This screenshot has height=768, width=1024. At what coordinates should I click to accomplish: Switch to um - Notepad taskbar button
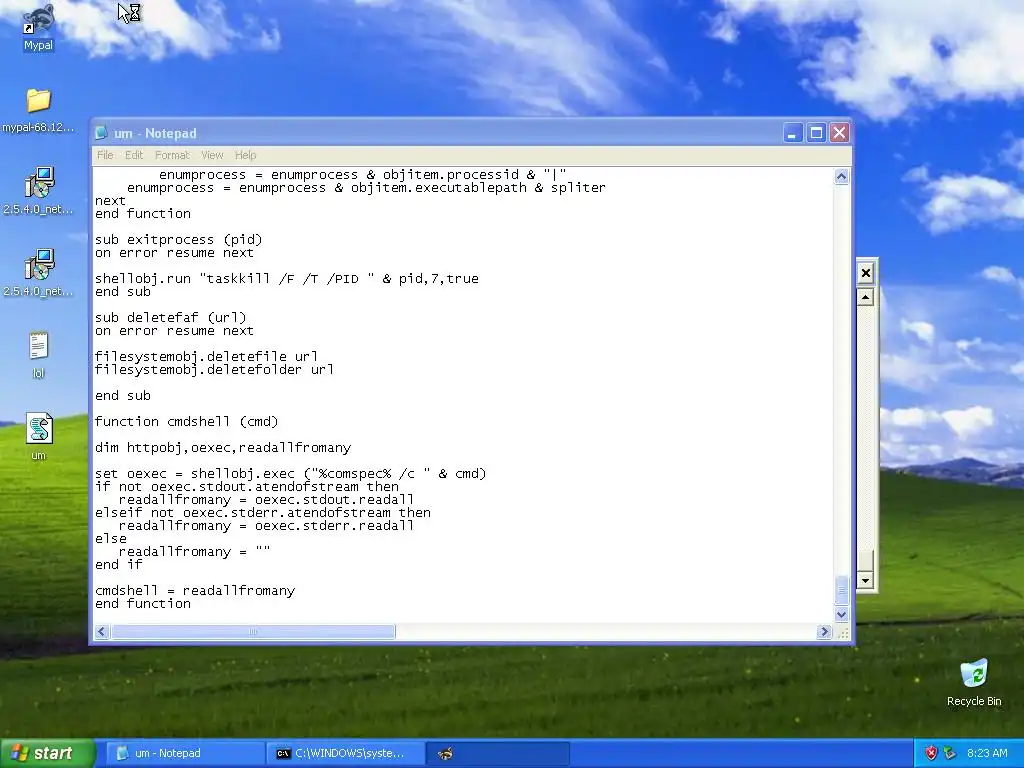185,753
